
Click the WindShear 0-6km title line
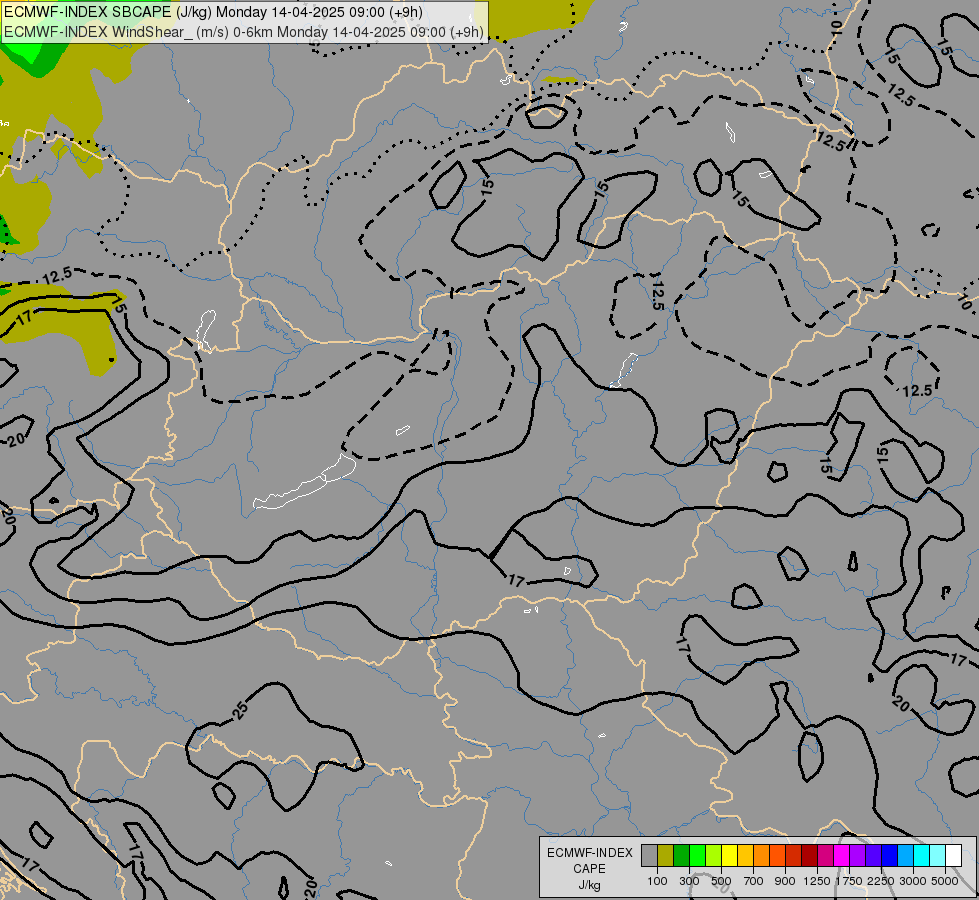click(244, 32)
